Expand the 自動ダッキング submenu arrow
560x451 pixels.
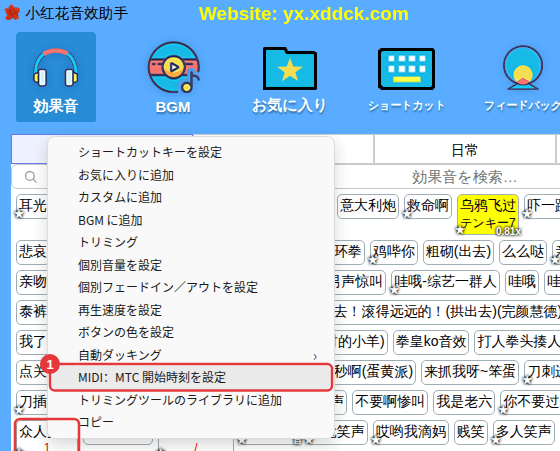pos(315,356)
